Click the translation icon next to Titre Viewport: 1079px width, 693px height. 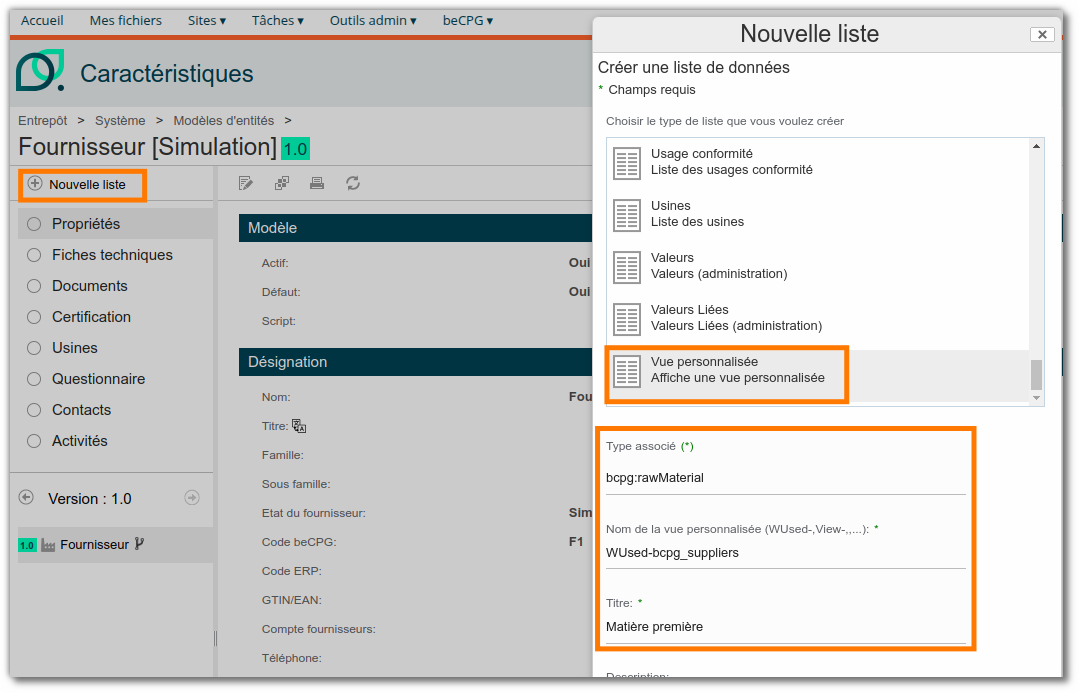(299, 426)
